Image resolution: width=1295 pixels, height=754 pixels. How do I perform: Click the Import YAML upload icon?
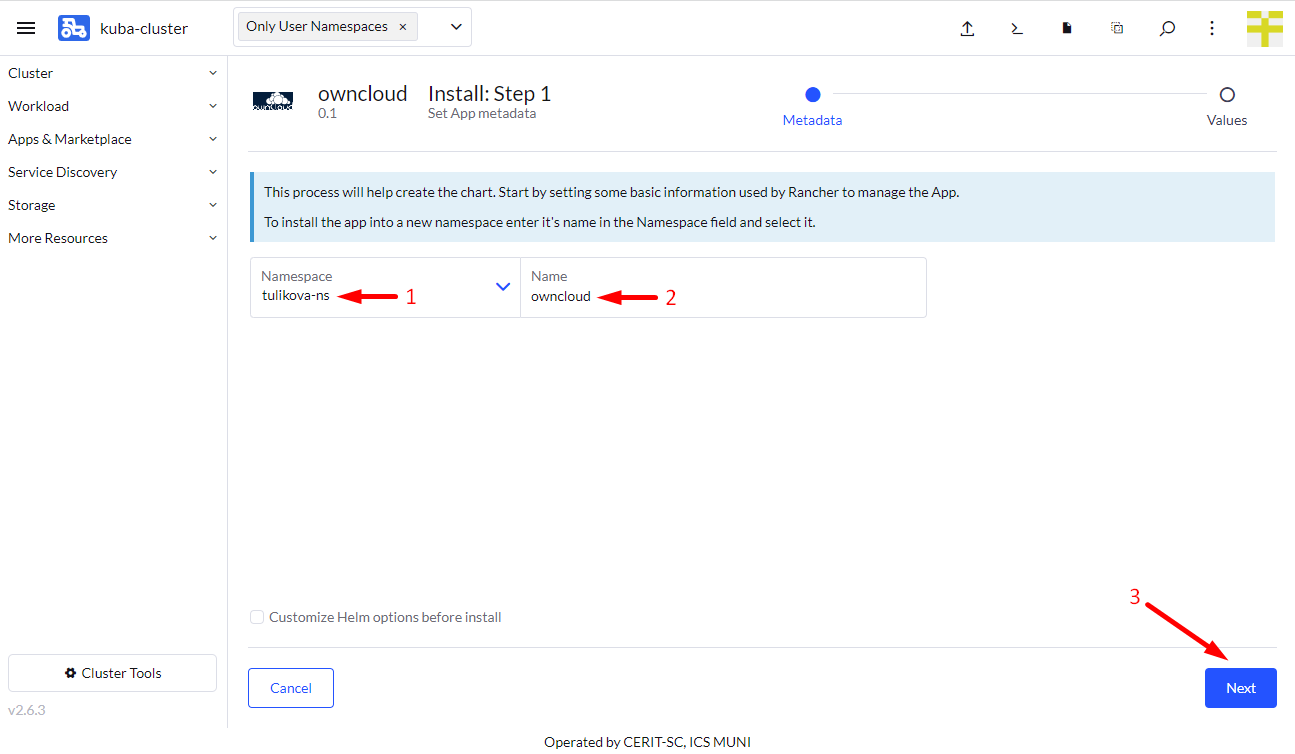click(x=967, y=29)
